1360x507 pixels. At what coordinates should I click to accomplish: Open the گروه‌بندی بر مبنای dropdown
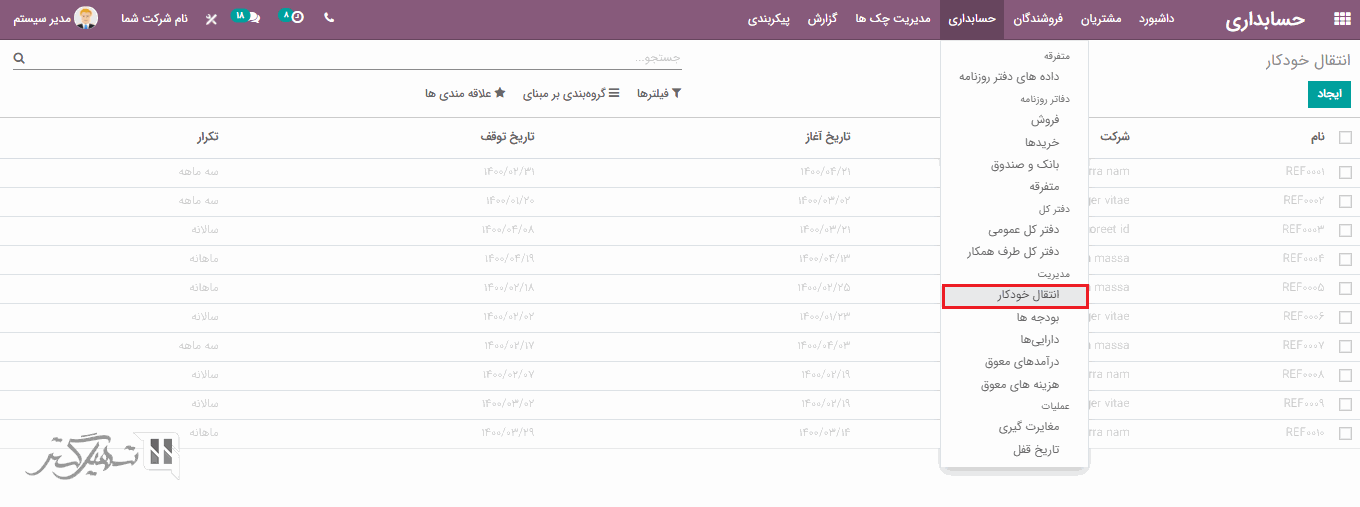coord(572,93)
